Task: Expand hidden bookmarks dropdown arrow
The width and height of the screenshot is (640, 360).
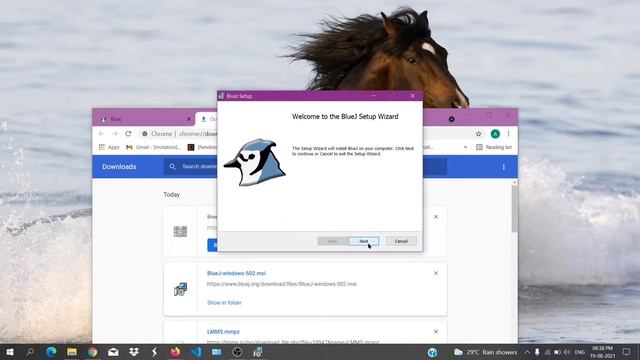Action: pos(465,147)
